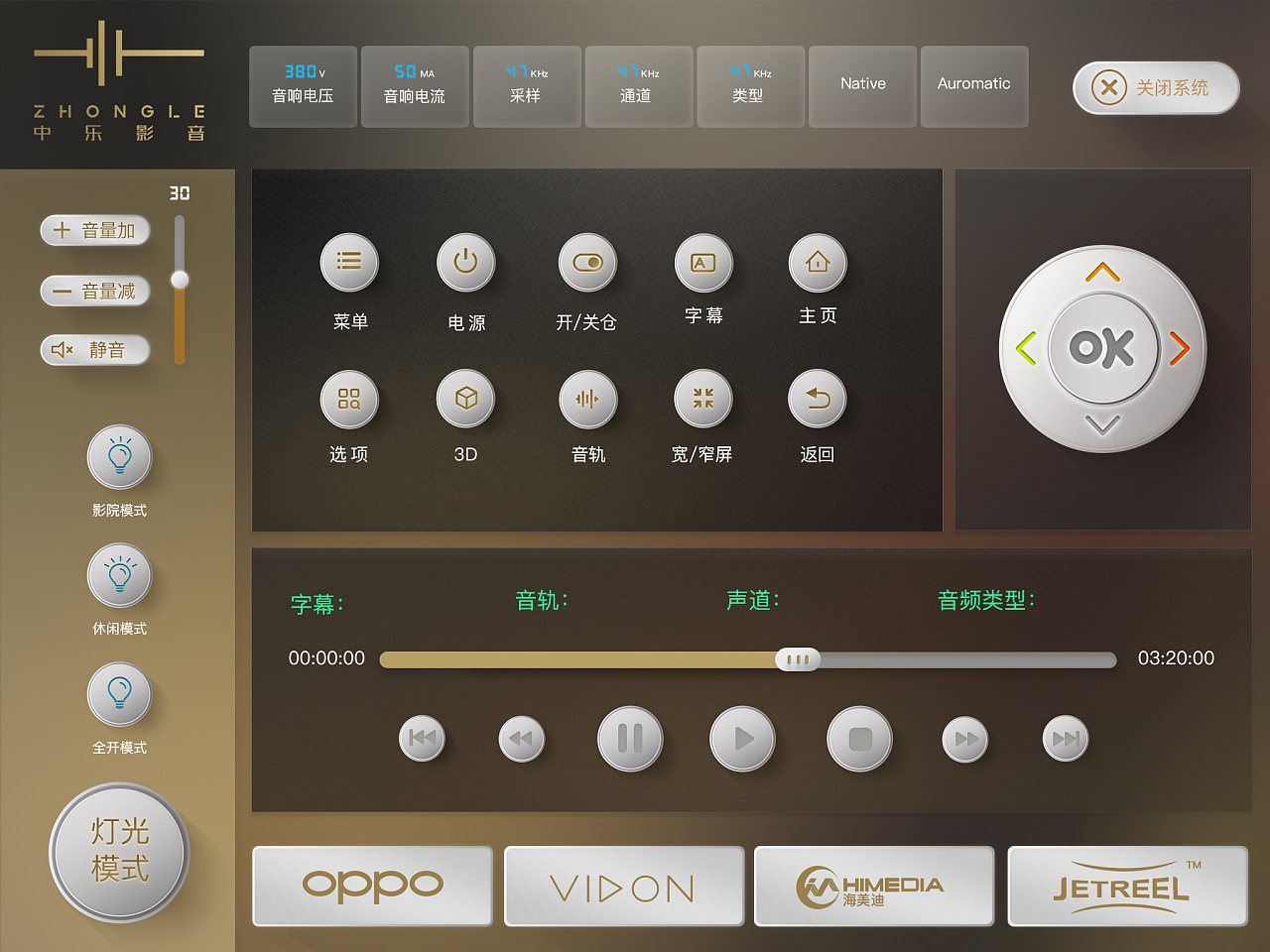Skip to next track
The width and height of the screenshot is (1270, 952).
(x=1066, y=739)
